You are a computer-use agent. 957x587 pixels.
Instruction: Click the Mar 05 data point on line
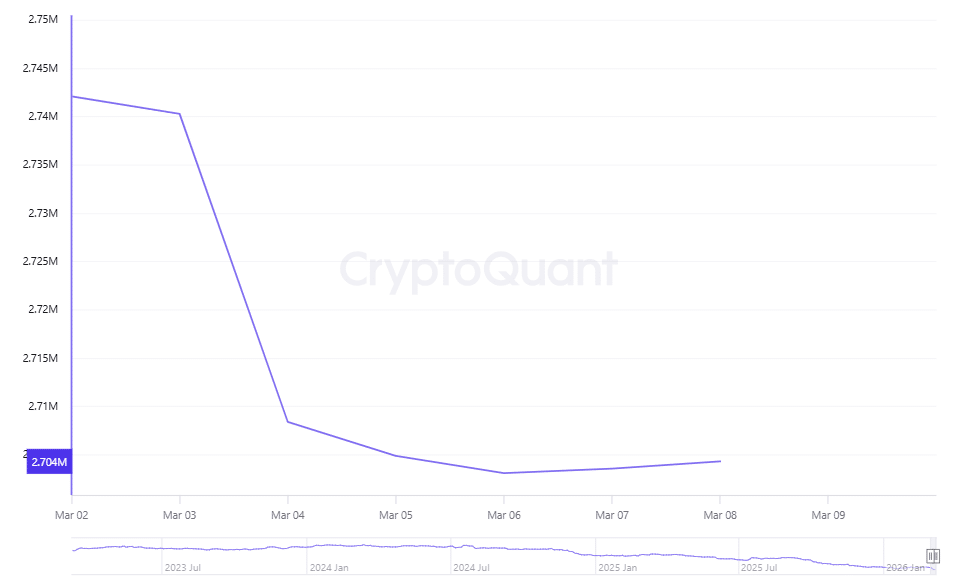click(396, 456)
